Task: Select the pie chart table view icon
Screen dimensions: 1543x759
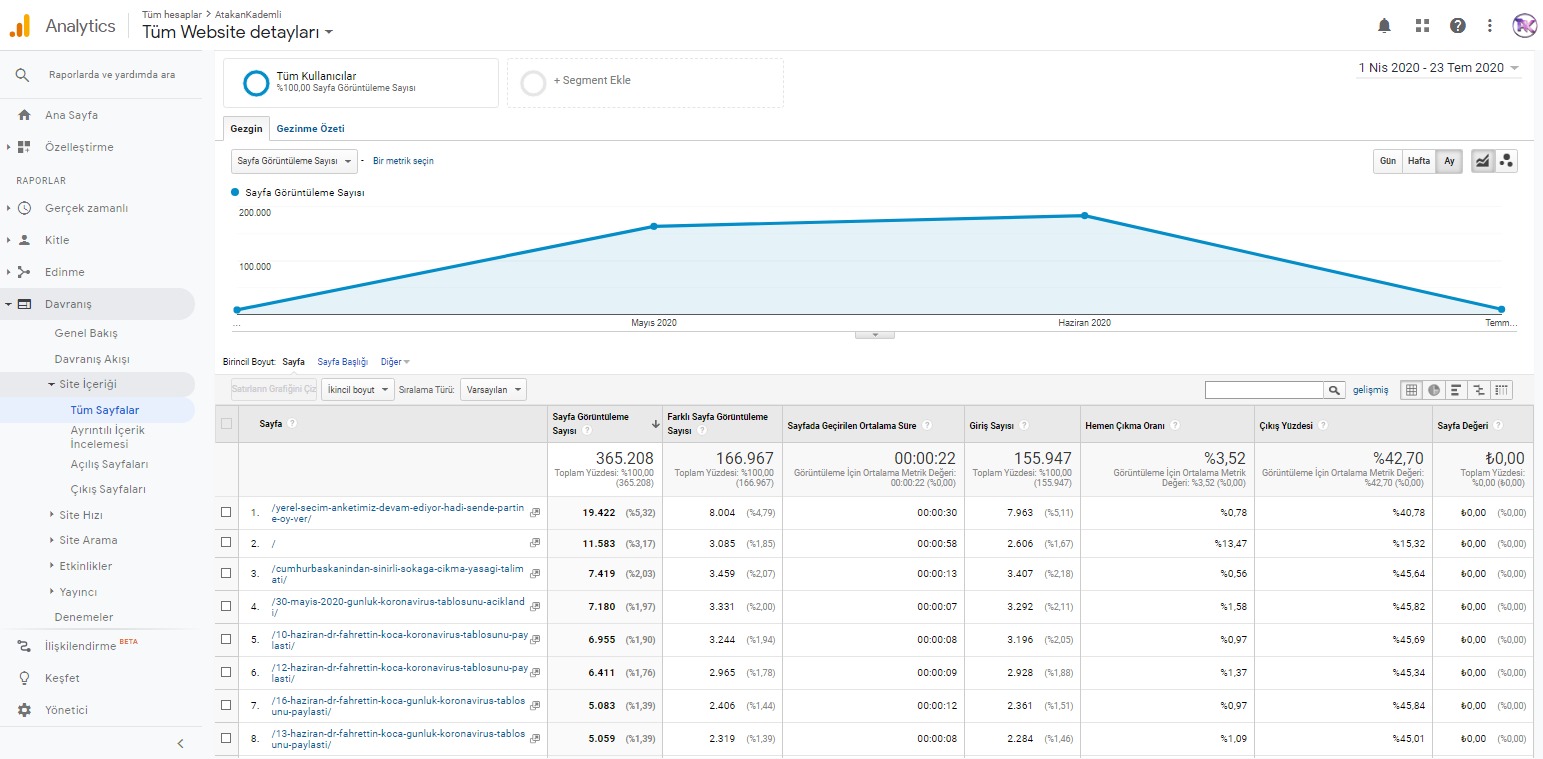Action: point(1433,390)
